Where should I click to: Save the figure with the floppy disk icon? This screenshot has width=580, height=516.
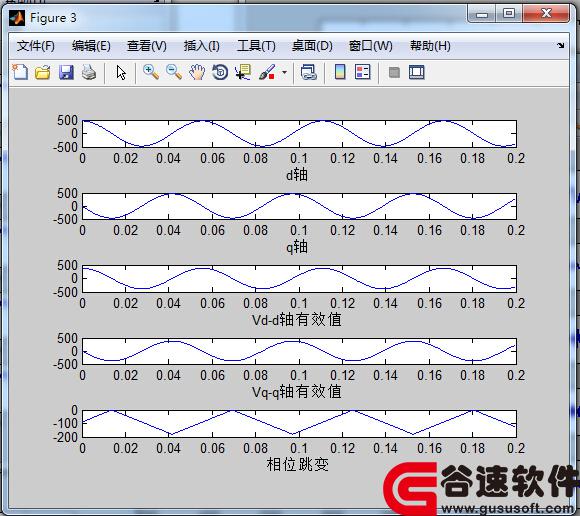coord(66,72)
